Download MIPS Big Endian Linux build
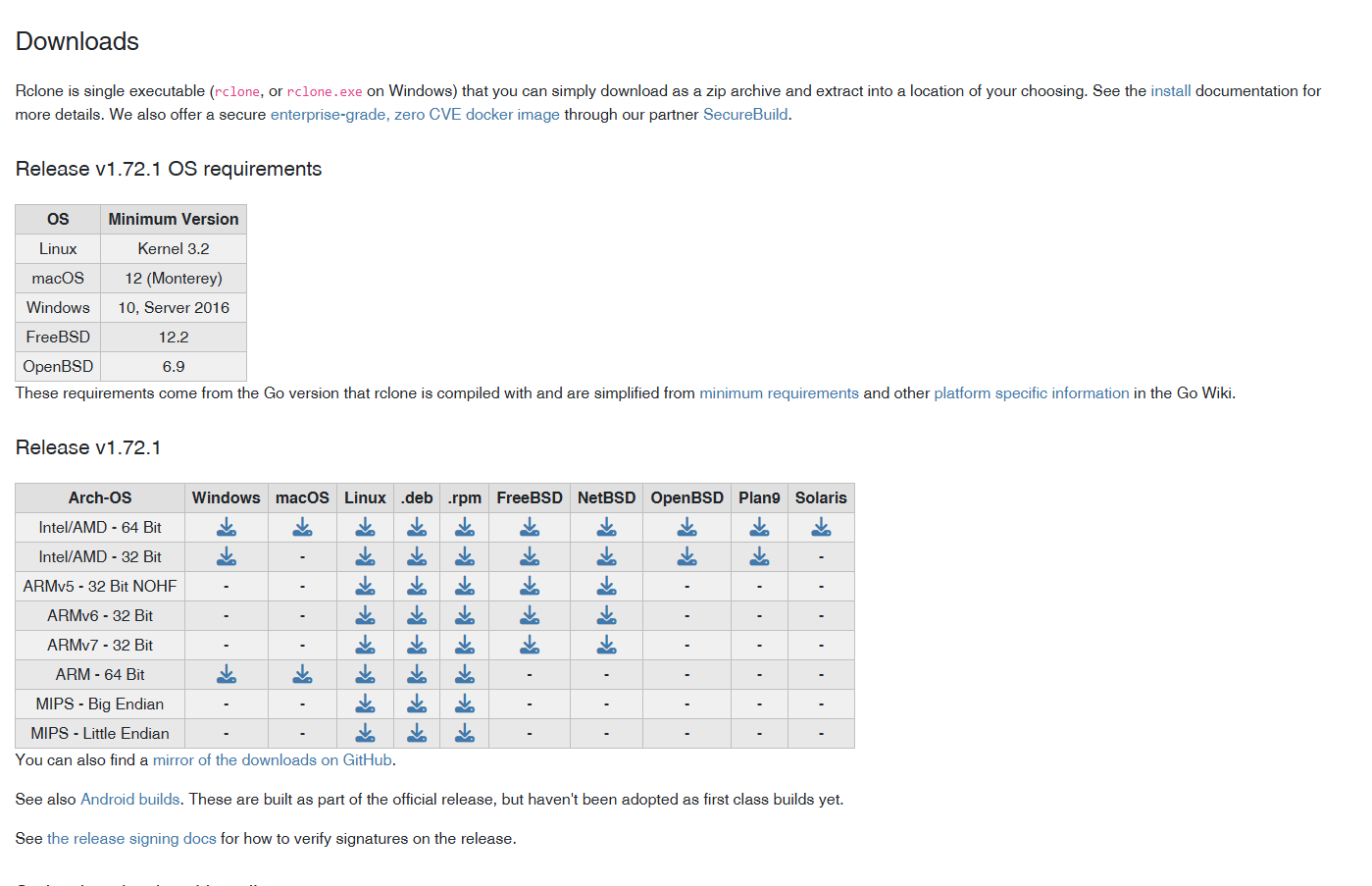The width and height of the screenshot is (1372, 886). point(365,704)
